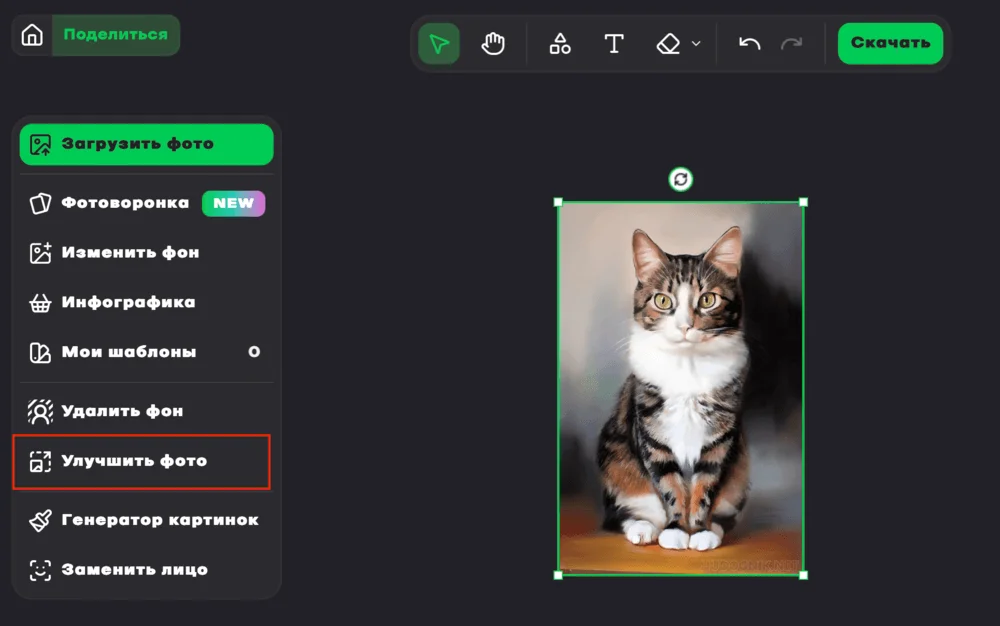
Task: Activate the hand pan tool
Action: (x=493, y=43)
